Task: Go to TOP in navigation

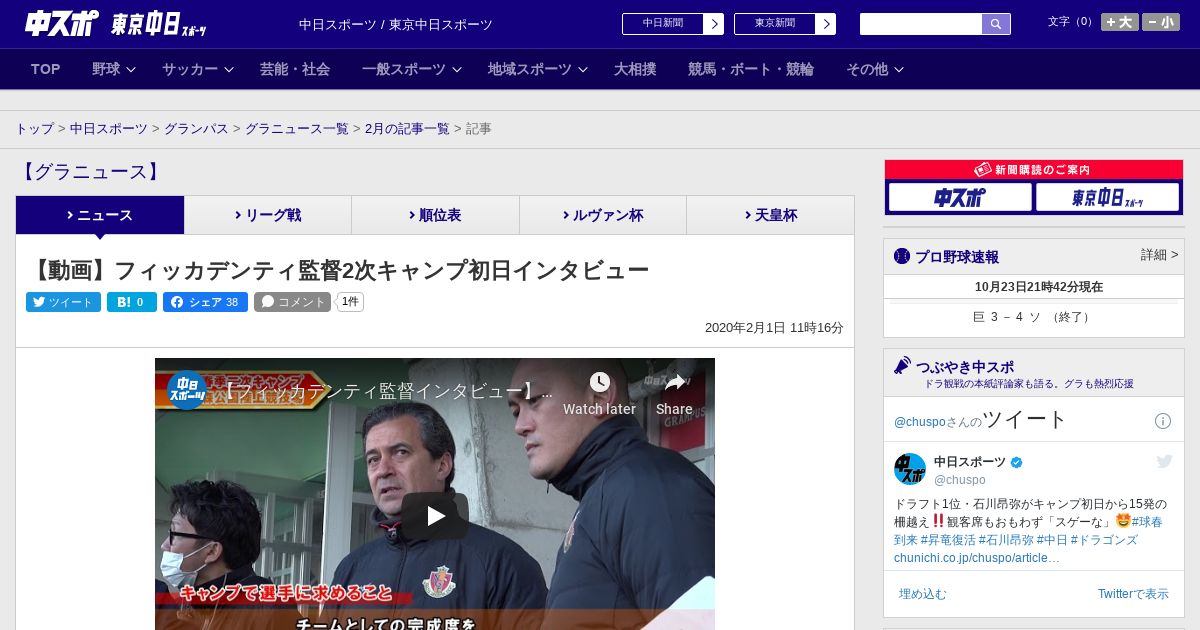Action: [46, 69]
